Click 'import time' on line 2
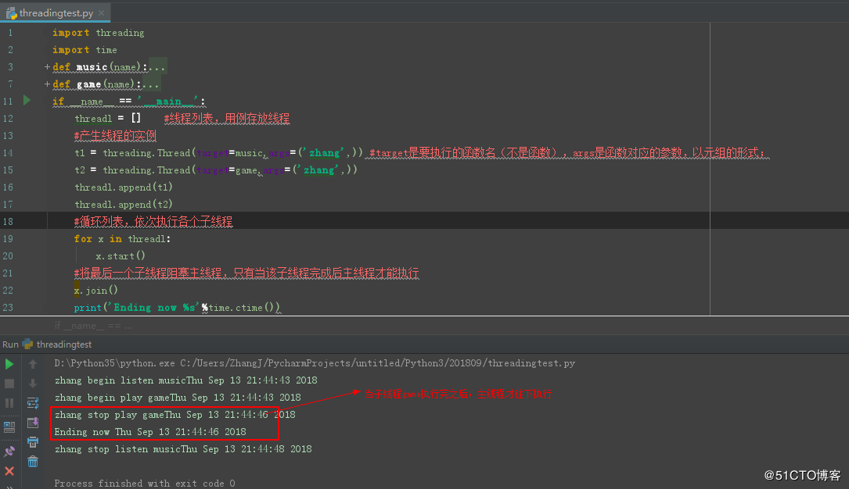The height and width of the screenshot is (489, 849). click(84, 50)
